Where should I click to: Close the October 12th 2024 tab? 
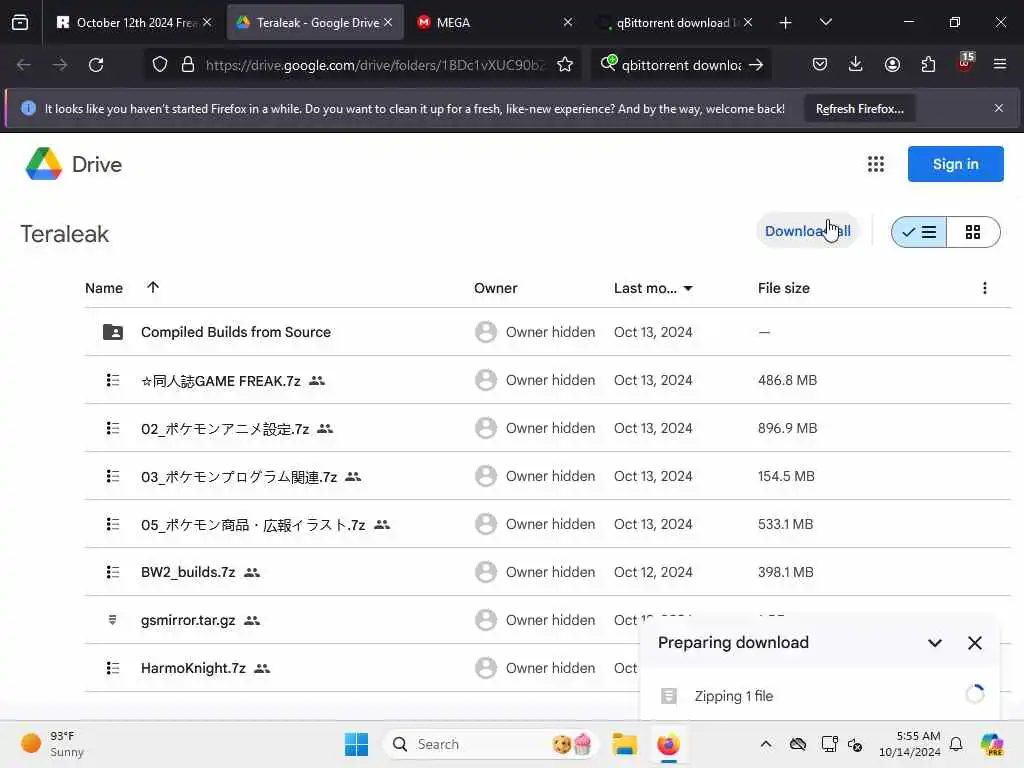click(207, 22)
